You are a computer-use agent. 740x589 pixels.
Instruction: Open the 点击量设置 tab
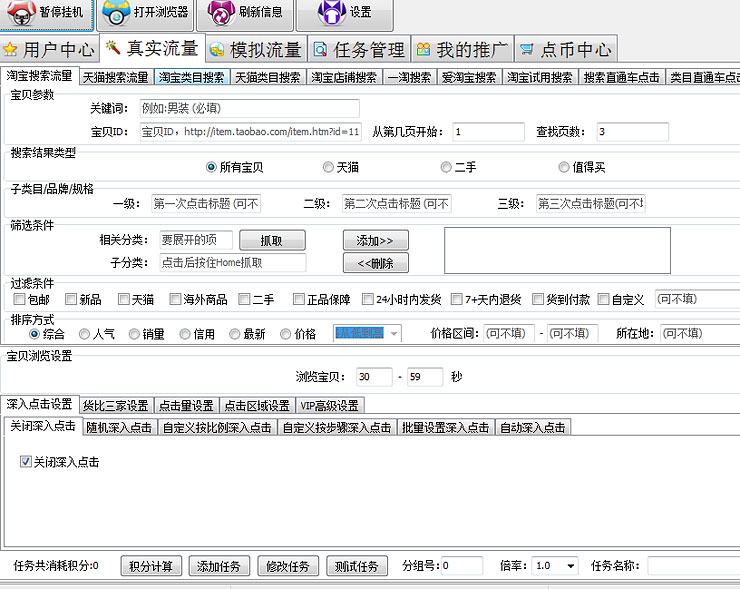(186, 405)
